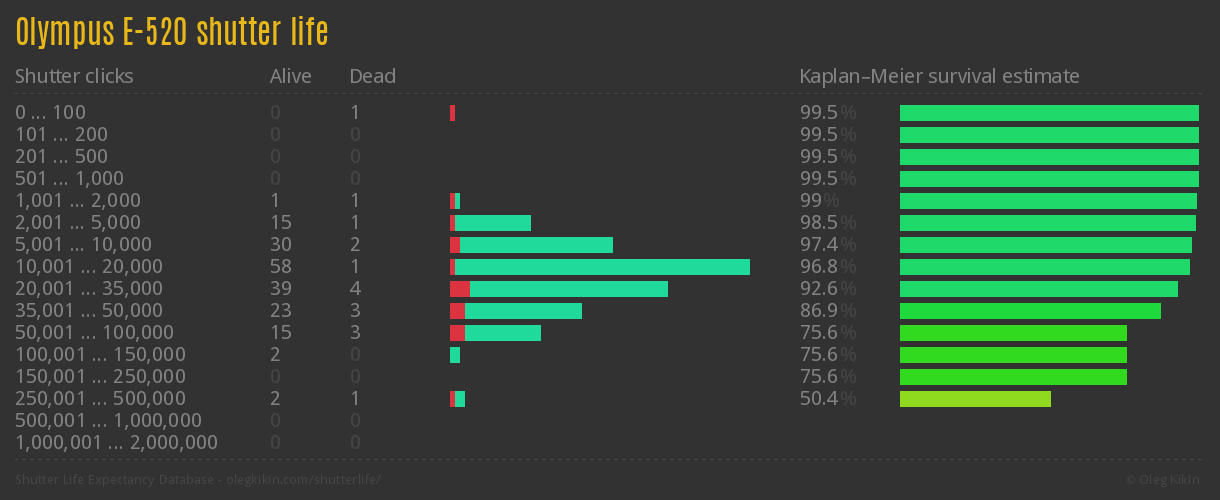Viewport: 1220px width, 500px height.
Task: Click the 20,001 … 35,000 row label
Action: click(x=89, y=289)
